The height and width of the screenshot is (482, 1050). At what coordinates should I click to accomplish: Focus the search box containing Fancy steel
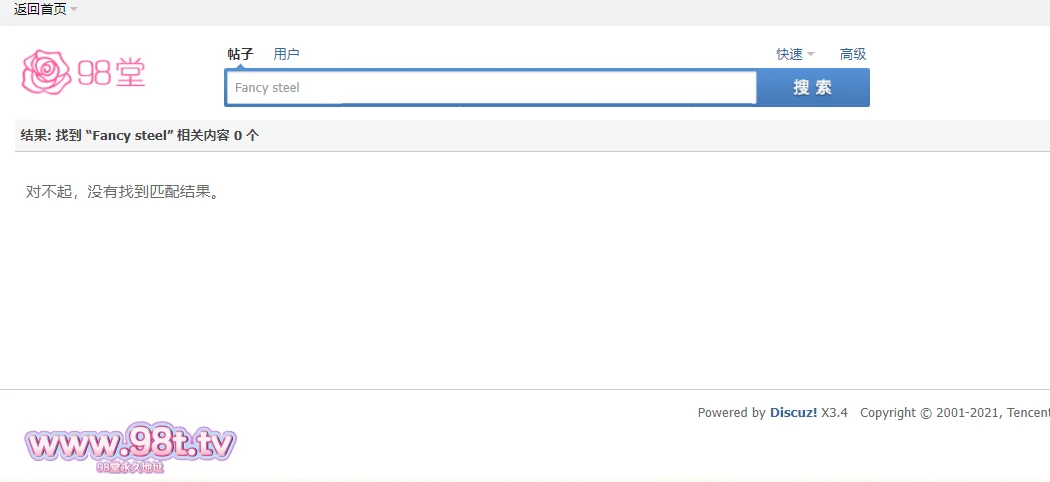(490, 87)
